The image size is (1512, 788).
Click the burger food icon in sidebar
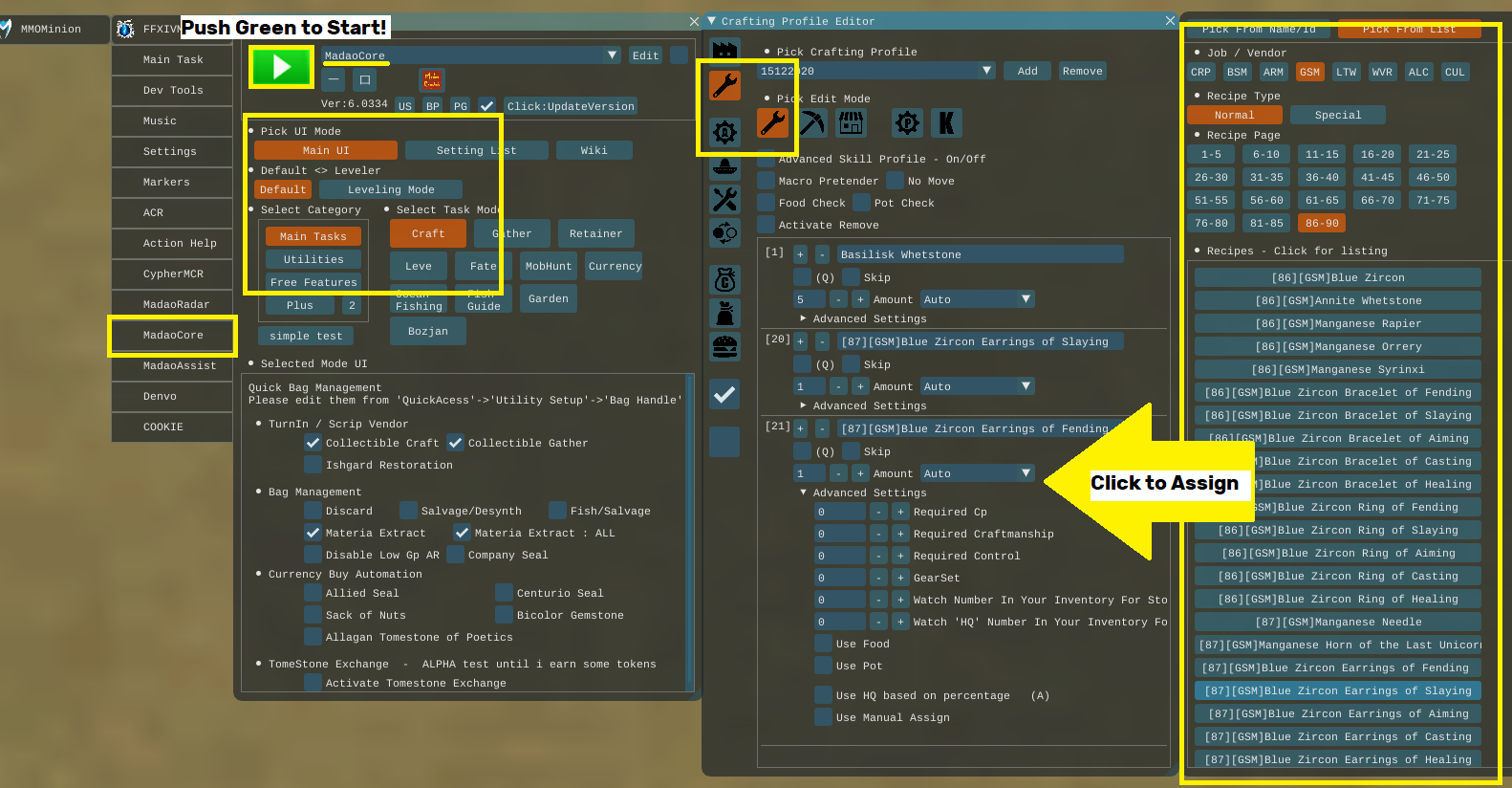[x=724, y=346]
